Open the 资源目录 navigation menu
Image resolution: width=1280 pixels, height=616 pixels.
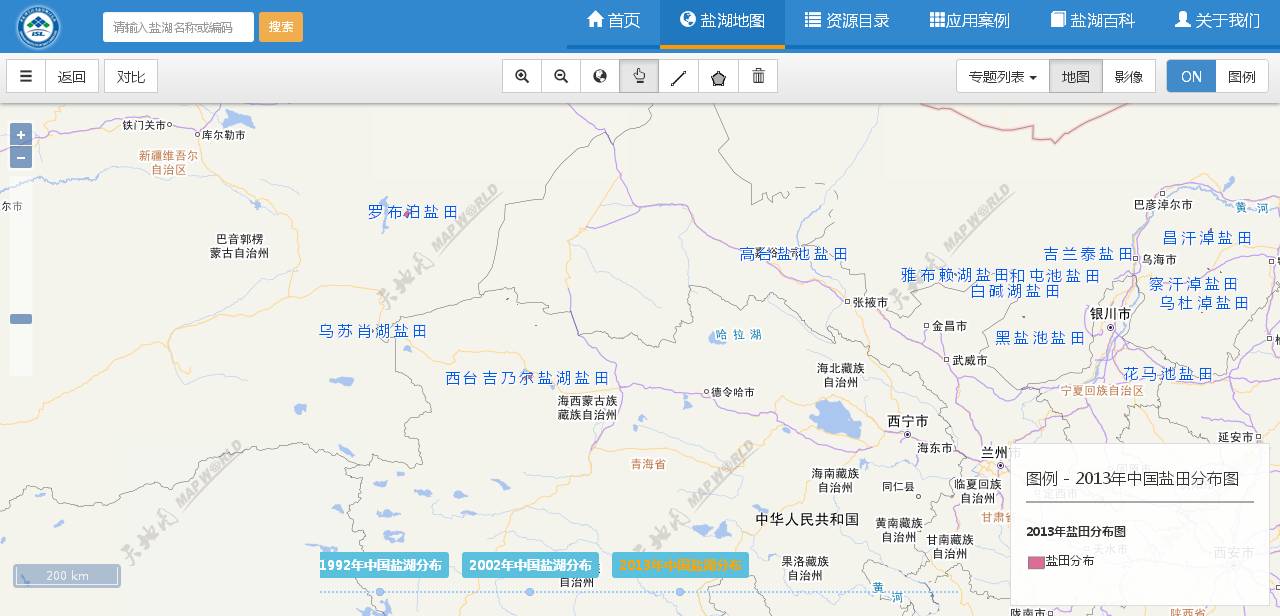coord(847,20)
